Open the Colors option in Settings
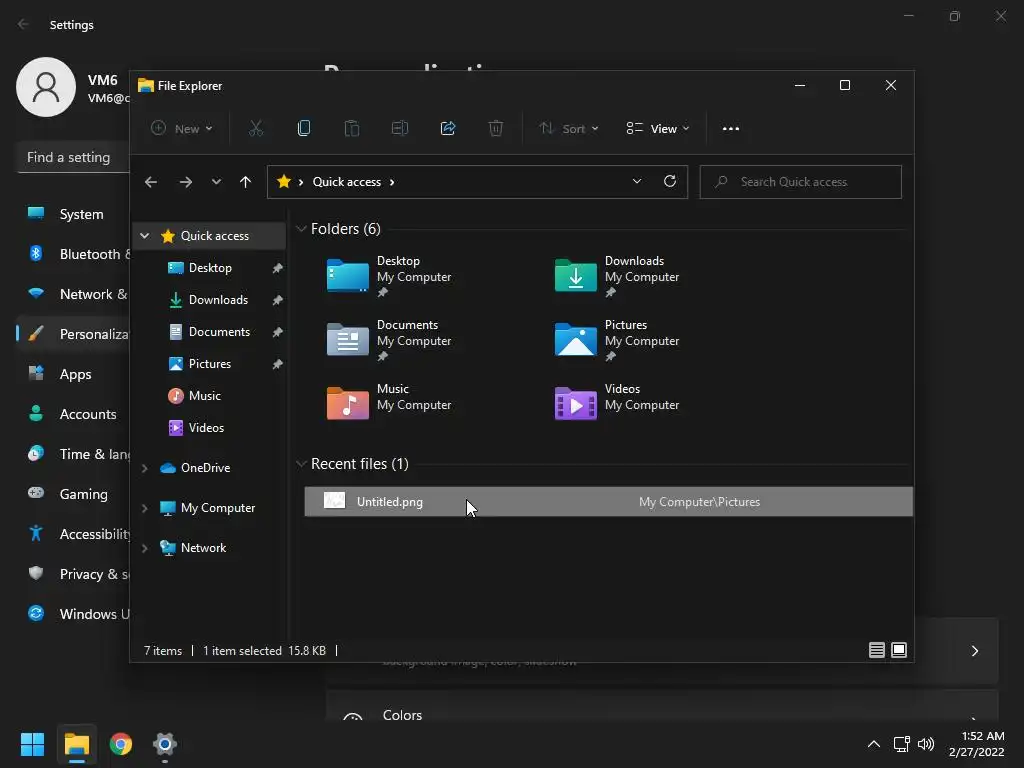This screenshot has width=1024, height=768. pos(662,707)
